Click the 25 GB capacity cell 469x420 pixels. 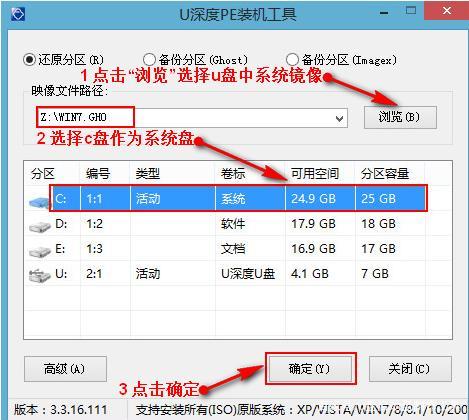(x=378, y=199)
